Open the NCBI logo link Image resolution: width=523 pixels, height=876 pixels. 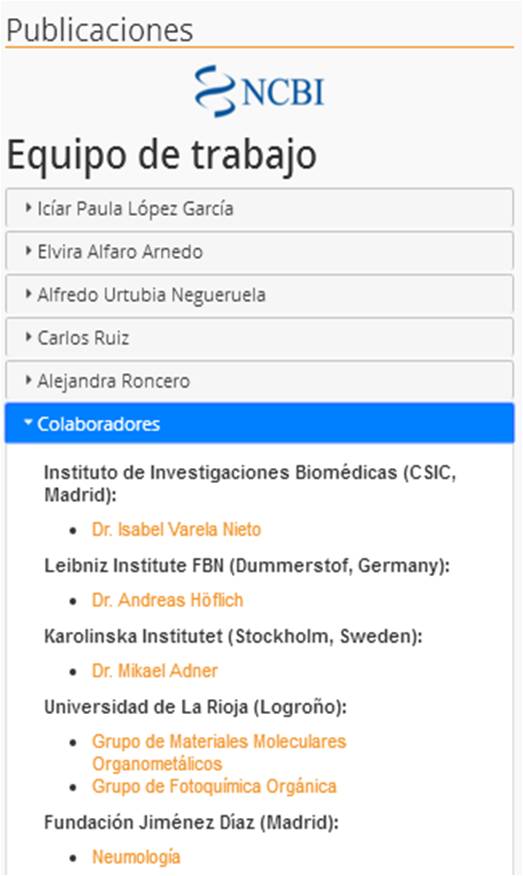tap(260, 91)
